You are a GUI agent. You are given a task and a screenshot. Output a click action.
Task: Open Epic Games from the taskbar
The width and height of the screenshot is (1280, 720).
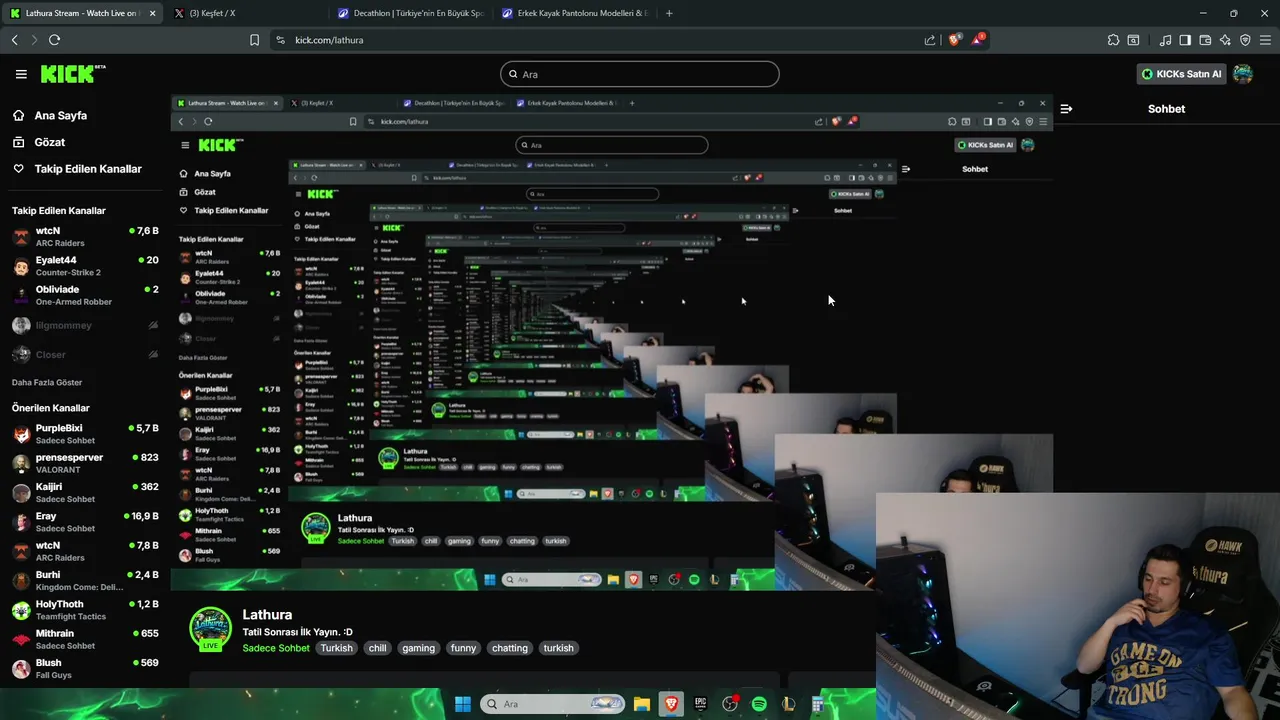coord(700,704)
